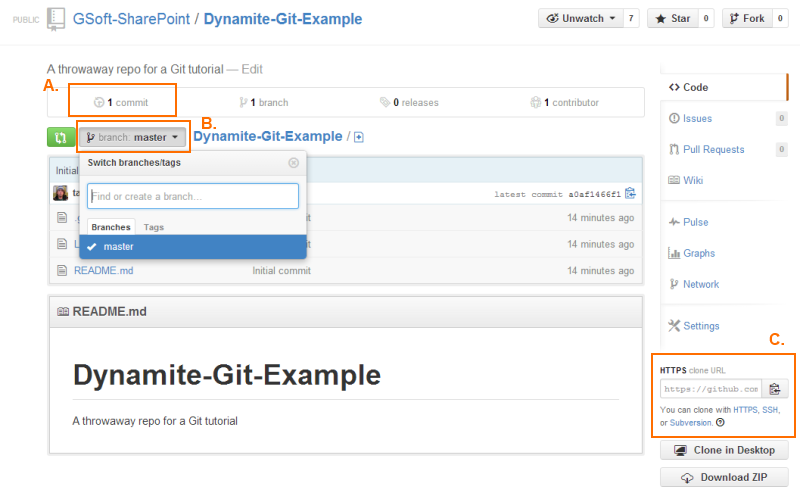Select the master branch entry
Image resolution: width=800 pixels, height=496 pixels.
click(x=193, y=247)
